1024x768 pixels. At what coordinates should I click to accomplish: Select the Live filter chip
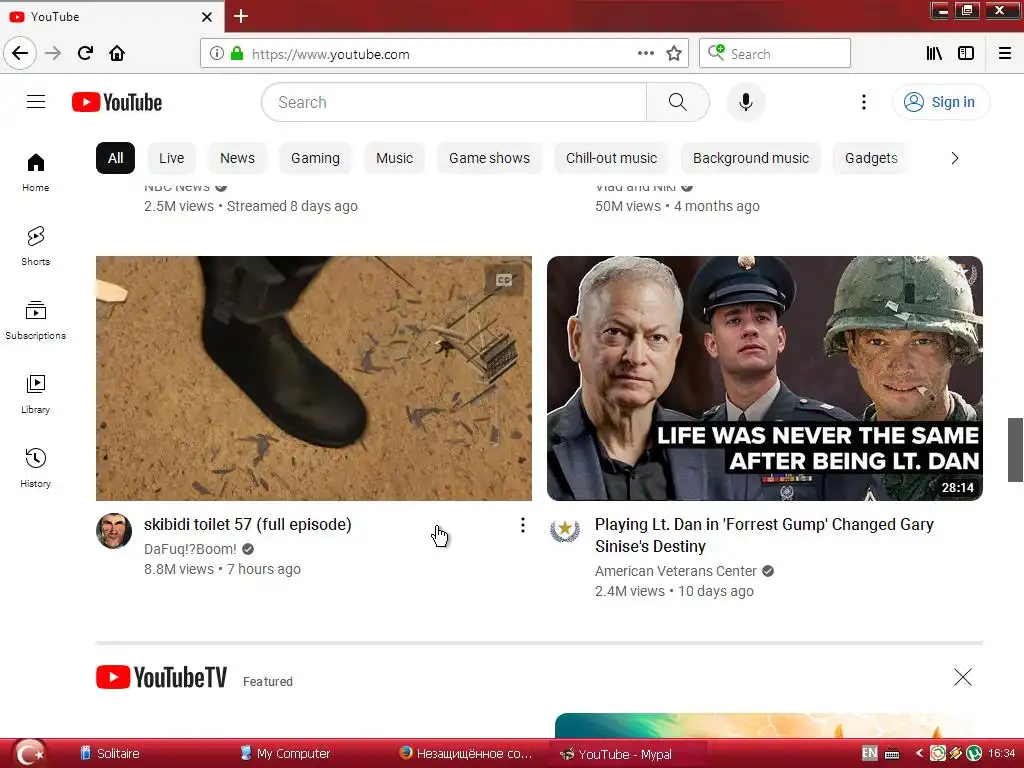click(x=171, y=158)
